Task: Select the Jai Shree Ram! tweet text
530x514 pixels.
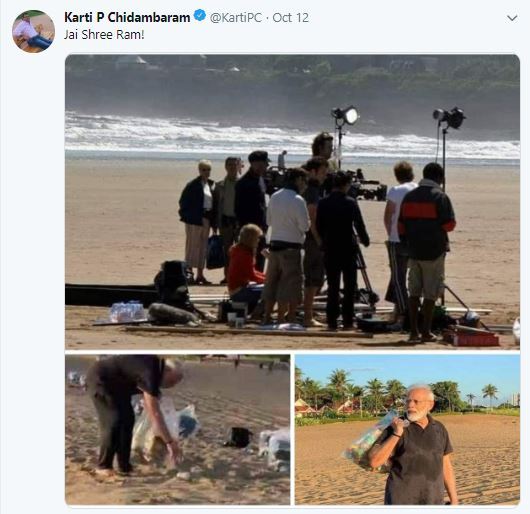Action: pos(104,35)
